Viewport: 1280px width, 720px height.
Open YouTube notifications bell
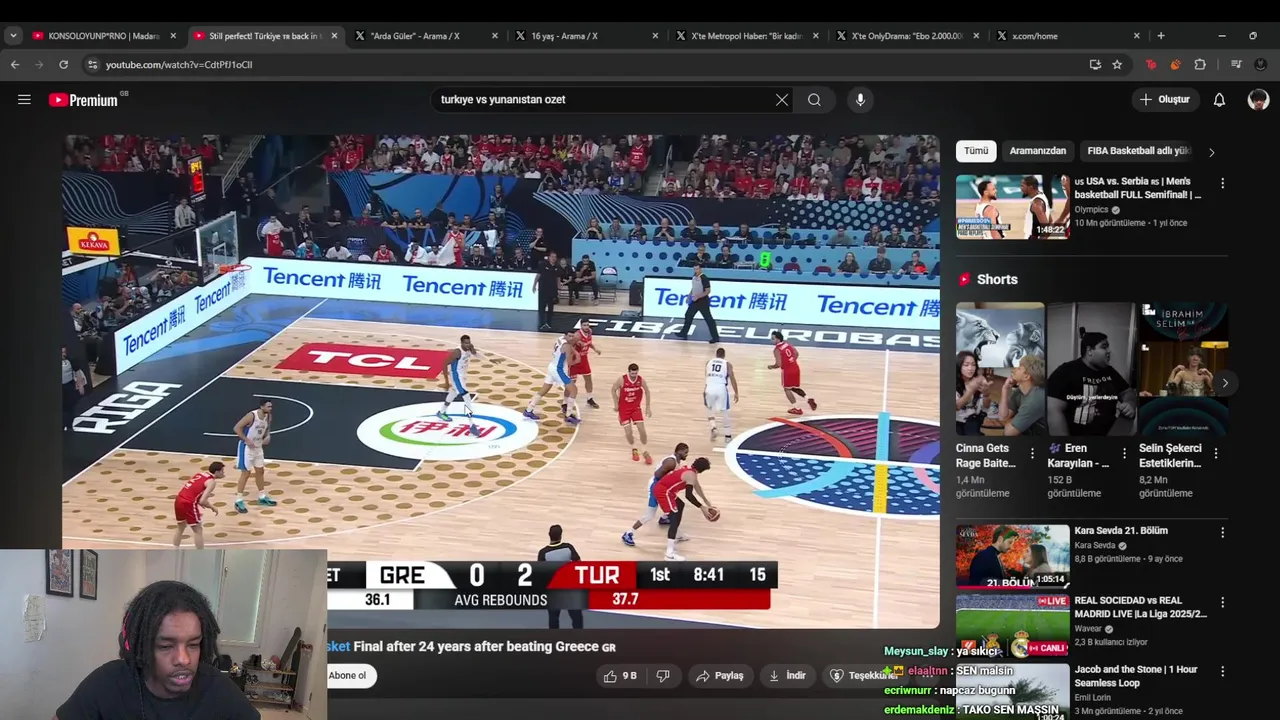(1219, 100)
